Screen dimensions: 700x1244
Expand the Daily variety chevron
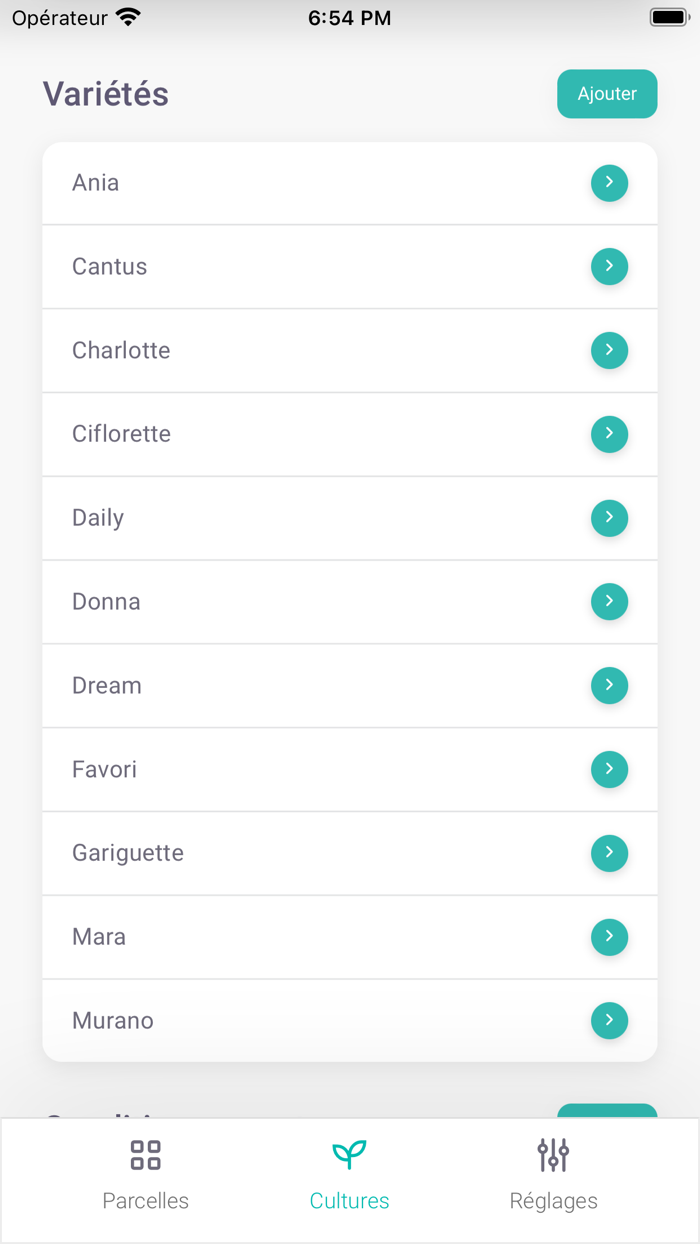tap(609, 518)
